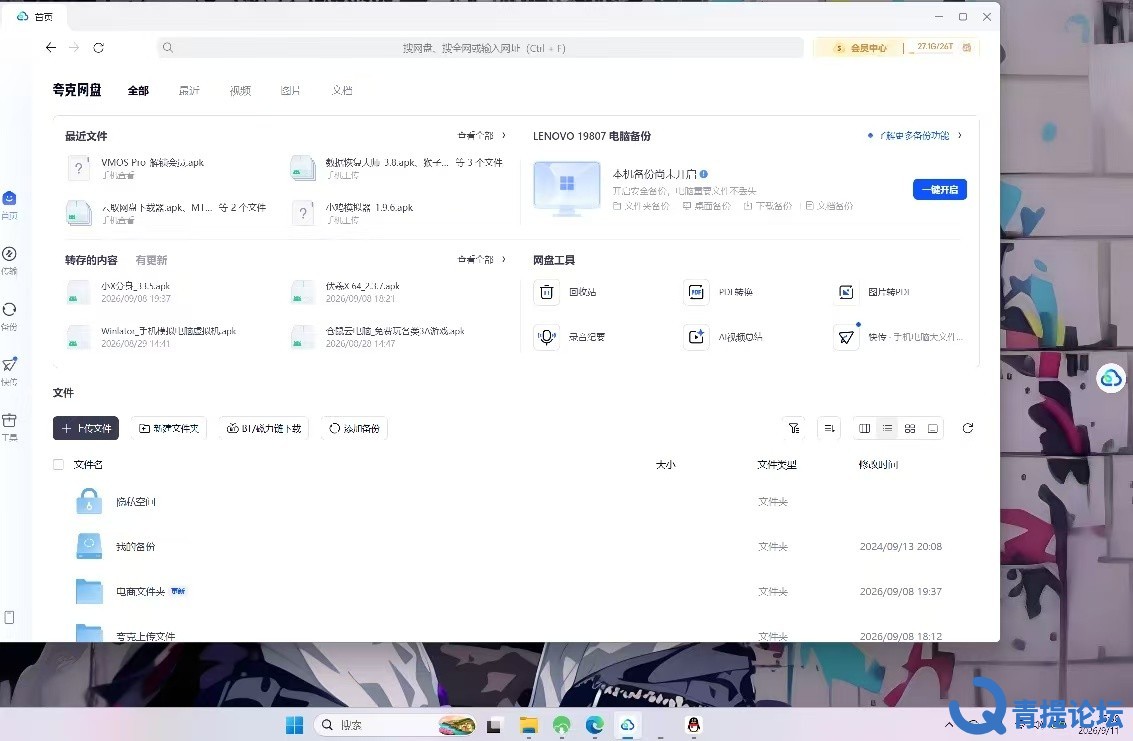Switch to the 视频 tab

point(240,90)
